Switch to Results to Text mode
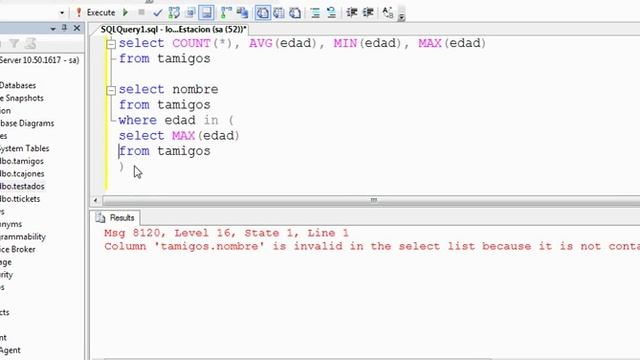The width and height of the screenshot is (640, 360). click(262, 13)
